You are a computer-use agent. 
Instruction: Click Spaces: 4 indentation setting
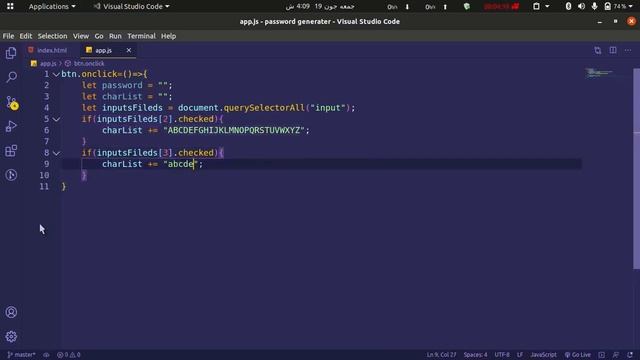pos(475,355)
